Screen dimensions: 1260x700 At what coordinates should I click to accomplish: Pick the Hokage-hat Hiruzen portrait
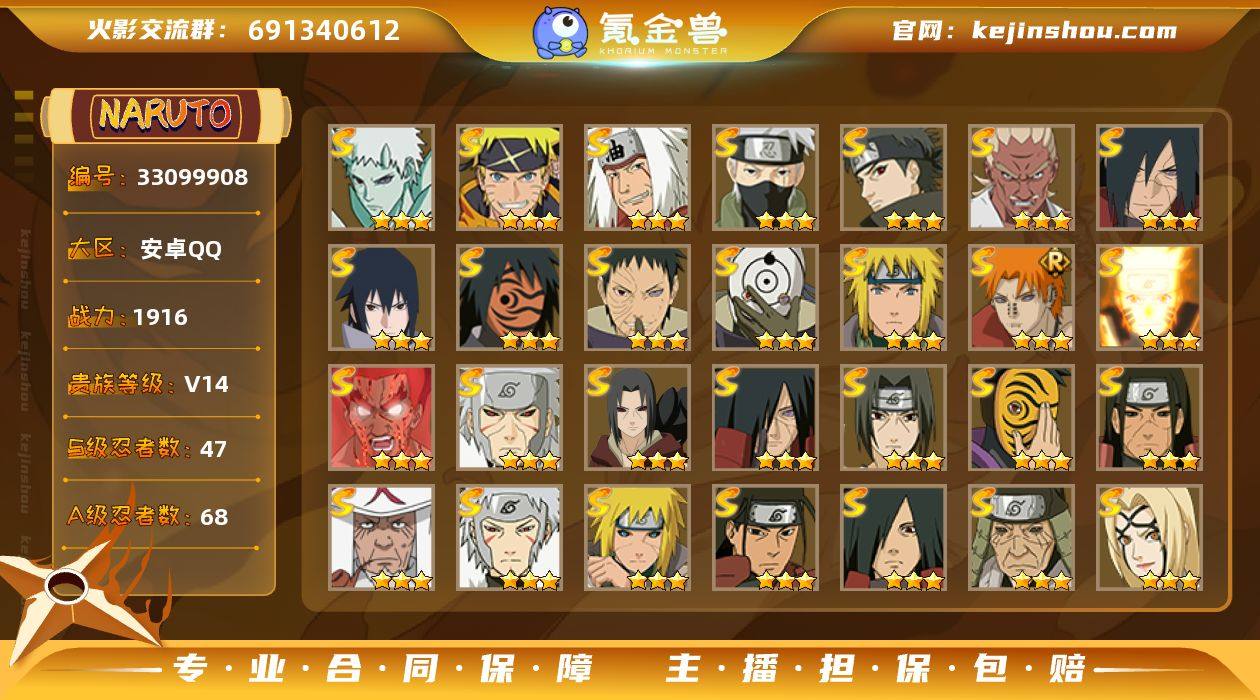(x=382, y=538)
